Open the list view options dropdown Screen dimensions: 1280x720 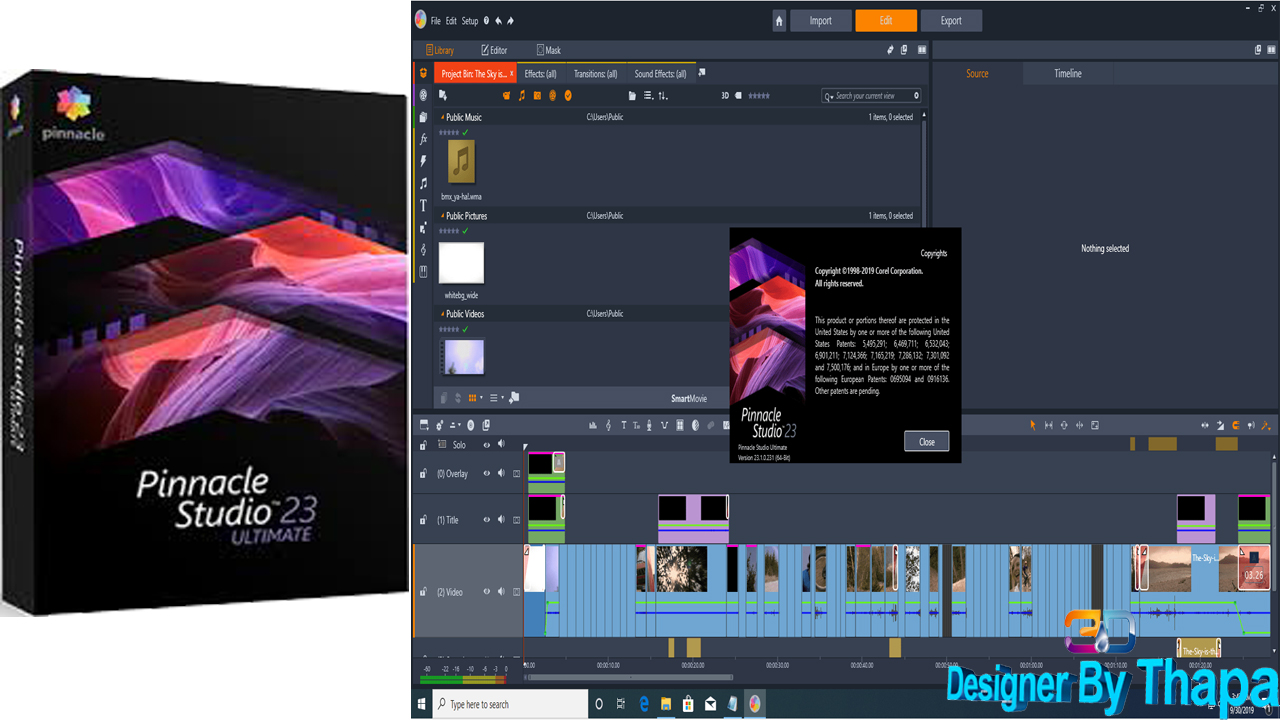pyautogui.click(x=649, y=96)
